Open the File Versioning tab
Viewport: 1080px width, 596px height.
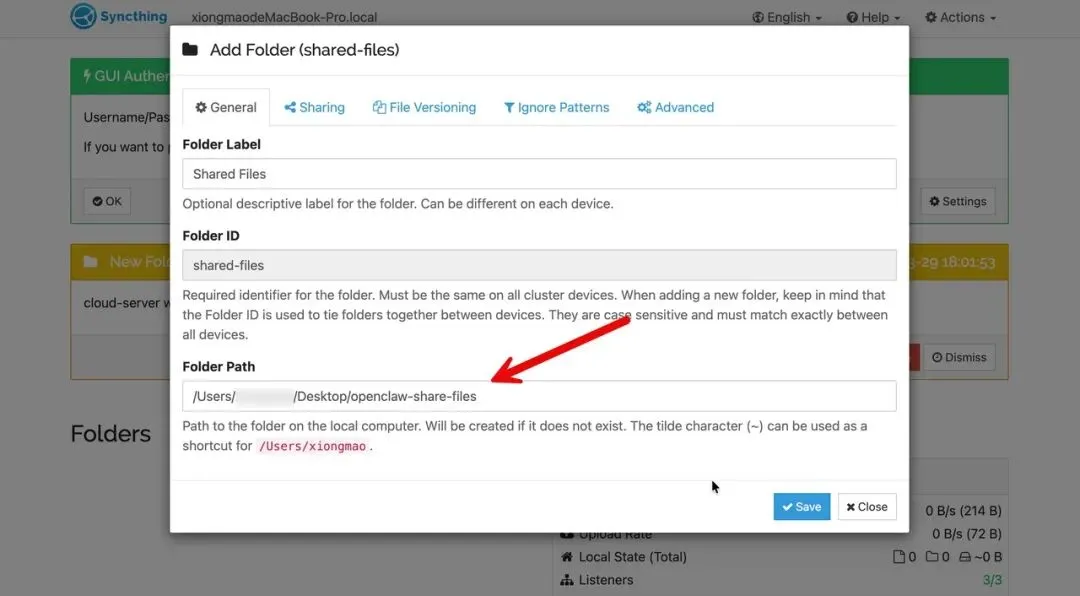[424, 108]
